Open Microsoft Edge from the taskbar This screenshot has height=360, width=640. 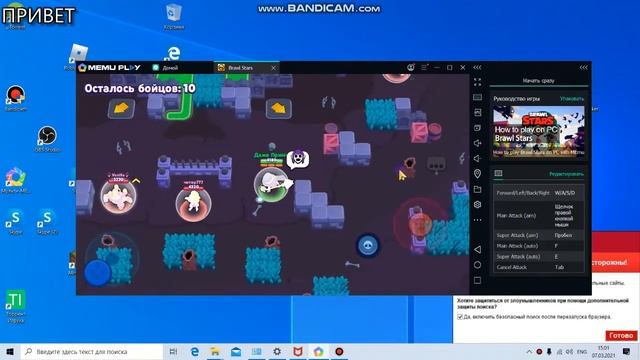coord(195,351)
